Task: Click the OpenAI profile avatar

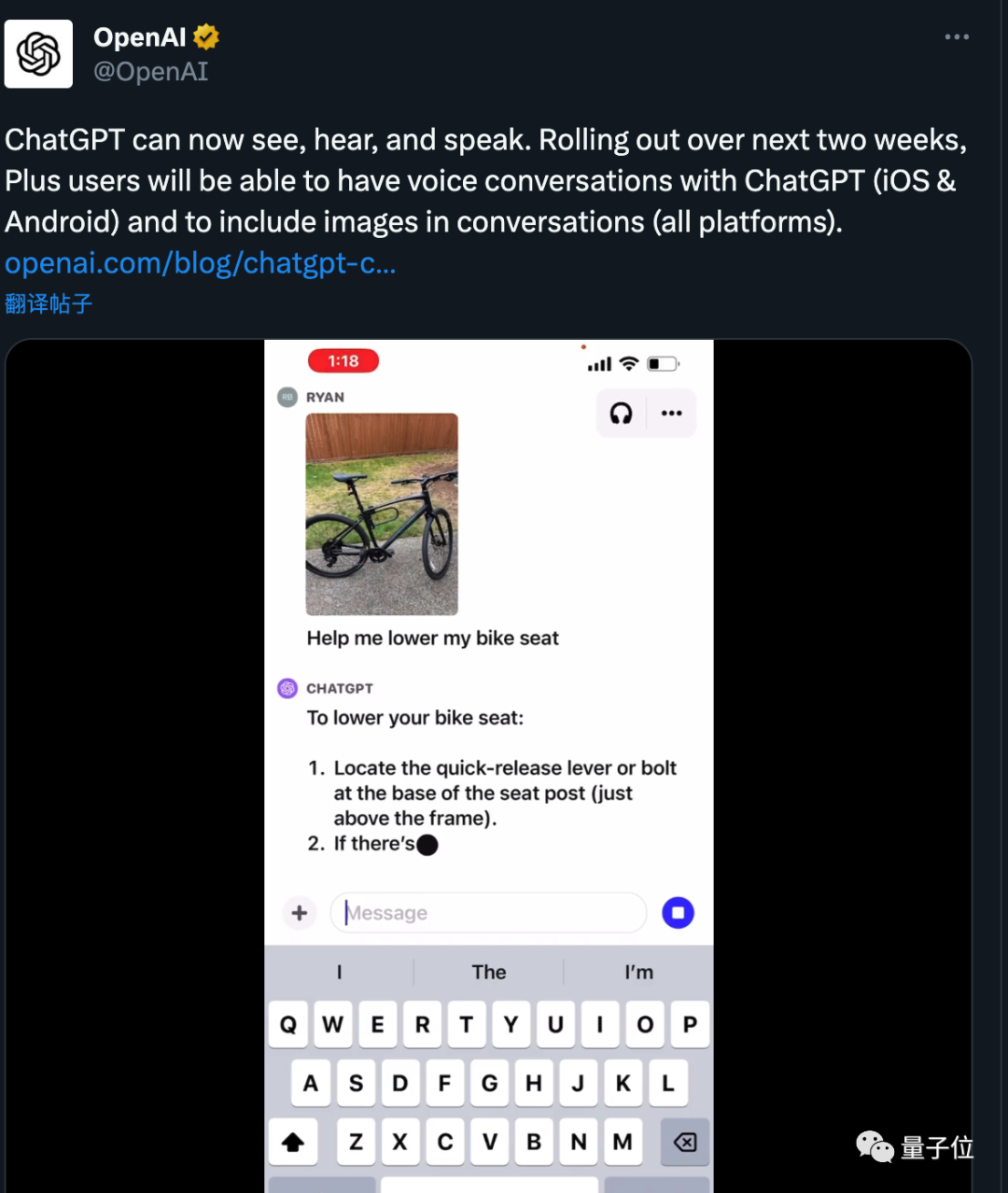Action: [38, 53]
